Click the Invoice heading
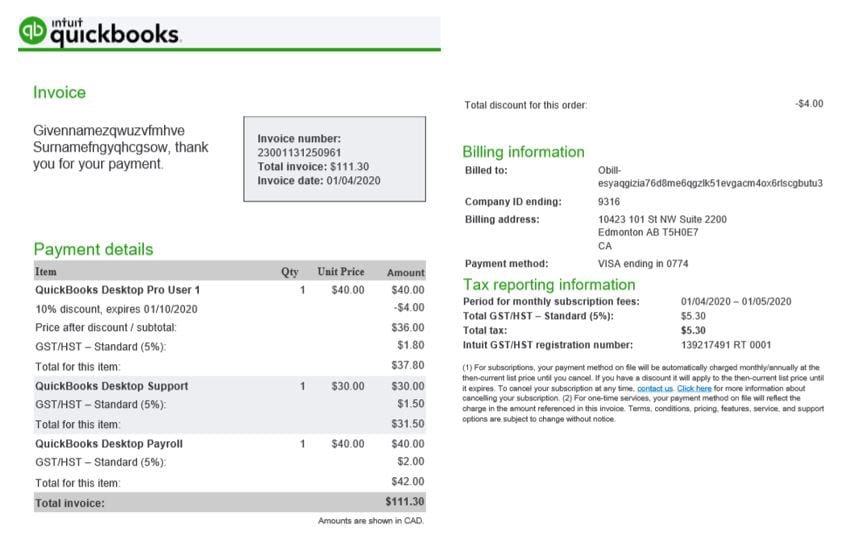Image resolution: width=857 pixels, height=535 pixels. click(x=59, y=92)
